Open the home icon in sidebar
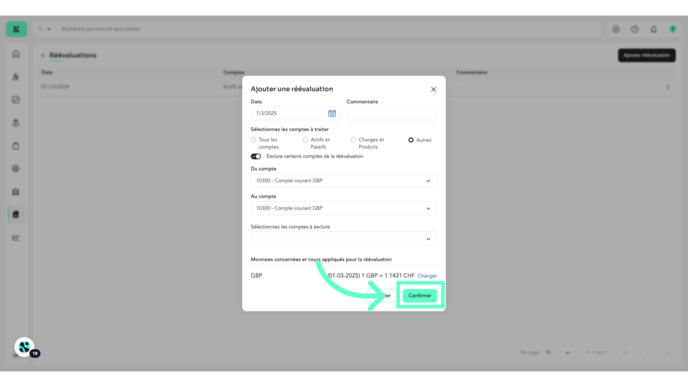The height and width of the screenshot is (387, 688). (x=16, y=54)
